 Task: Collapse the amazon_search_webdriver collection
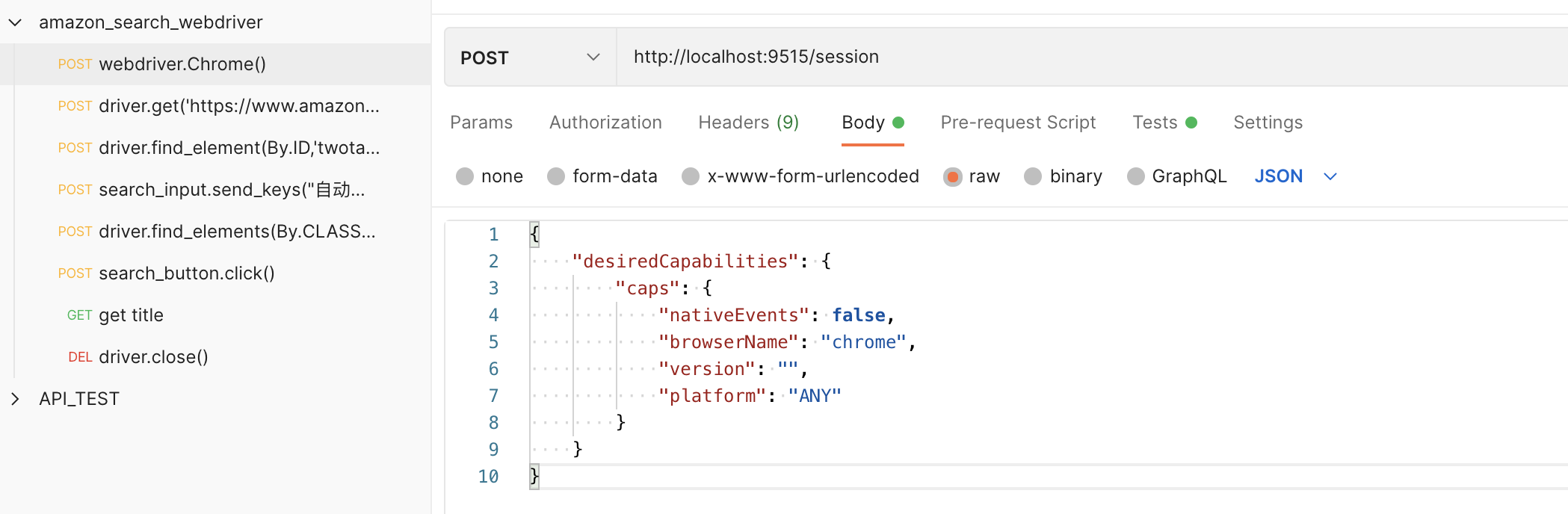coord(15,22)
